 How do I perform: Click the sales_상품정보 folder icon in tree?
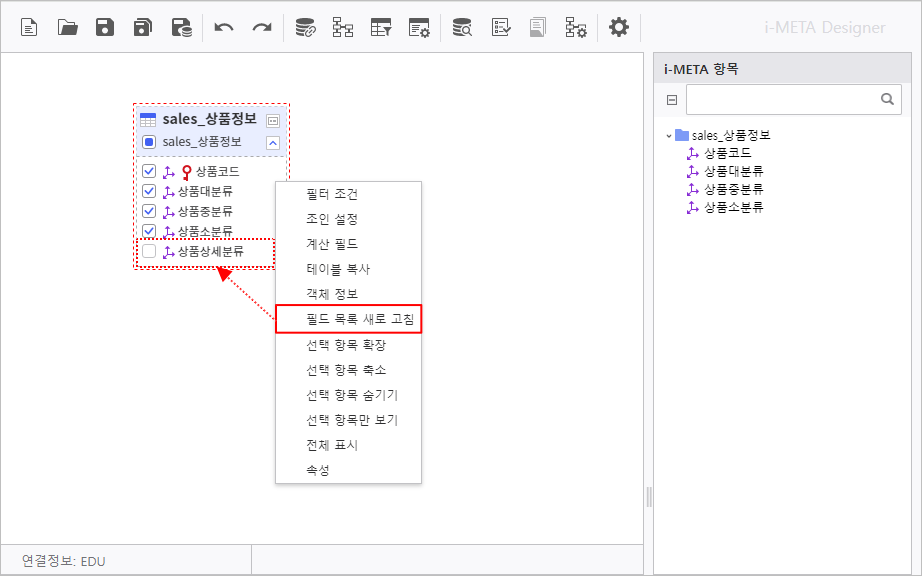[682, 135]
